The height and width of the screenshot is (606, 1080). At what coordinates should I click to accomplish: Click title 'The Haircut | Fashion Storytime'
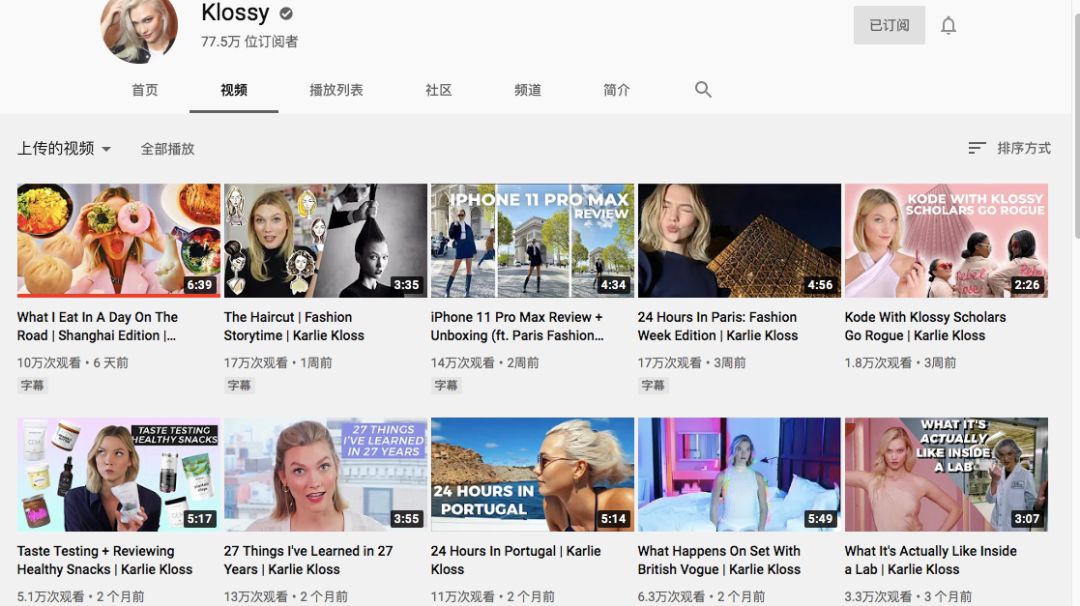click(x=294, y=326)
